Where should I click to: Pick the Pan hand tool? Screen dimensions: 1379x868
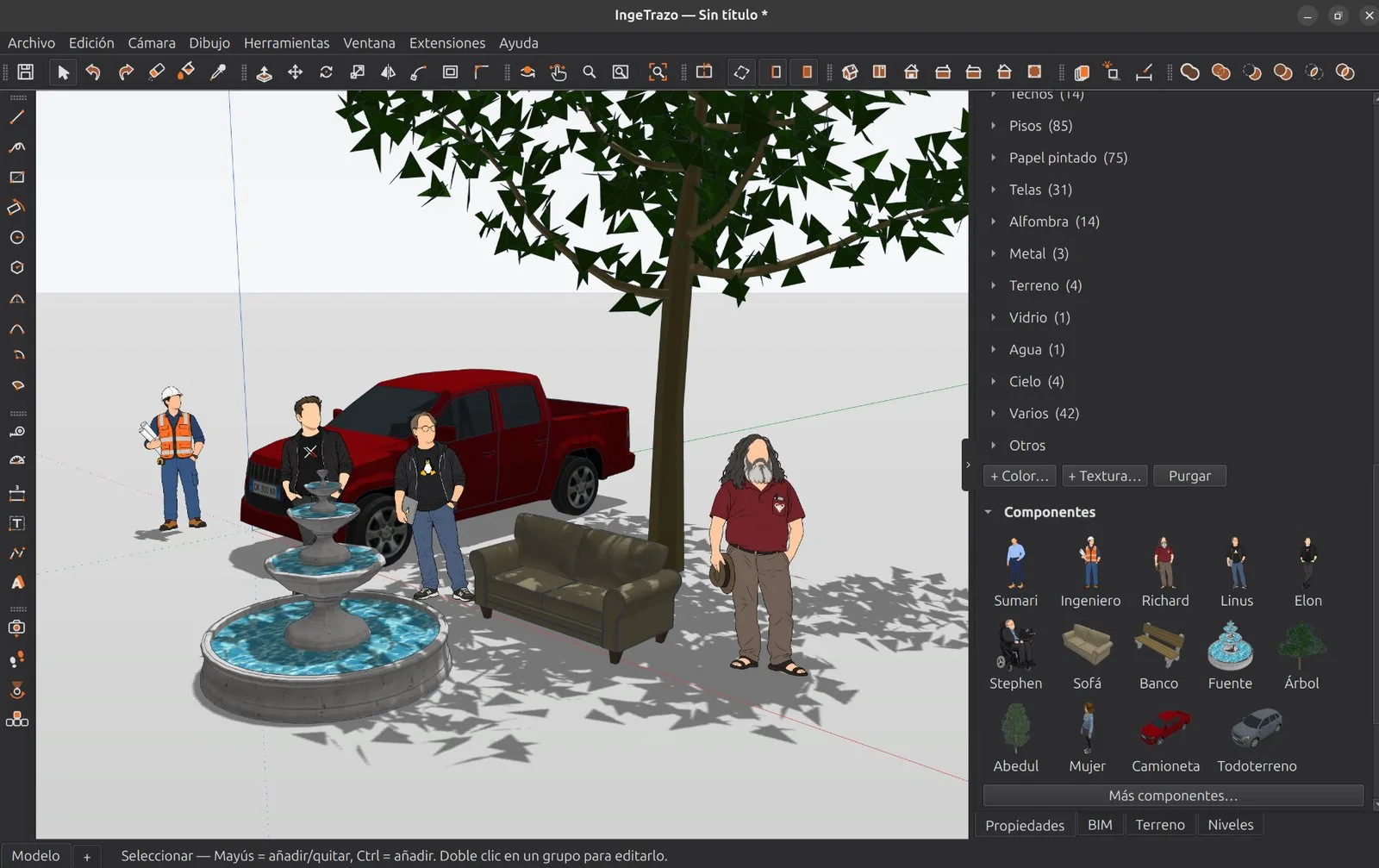[x=558, y=72]
